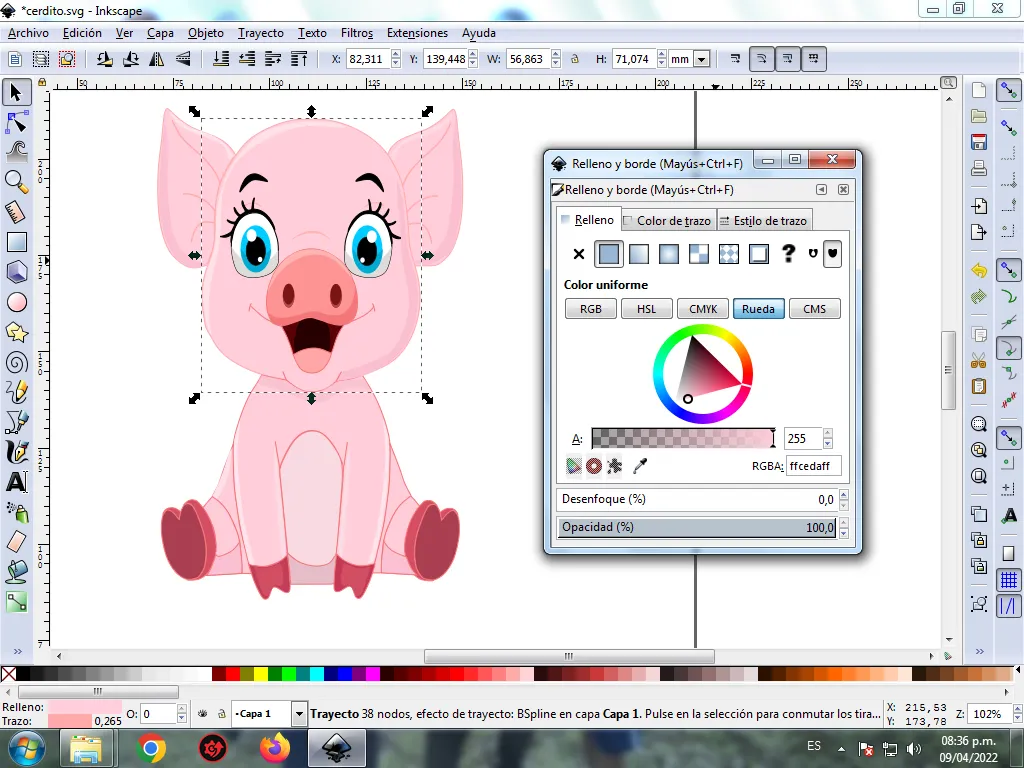The height and width of the screenshot is (768, 1024).
Task: Select the Tweak tool
Action: 16,152
